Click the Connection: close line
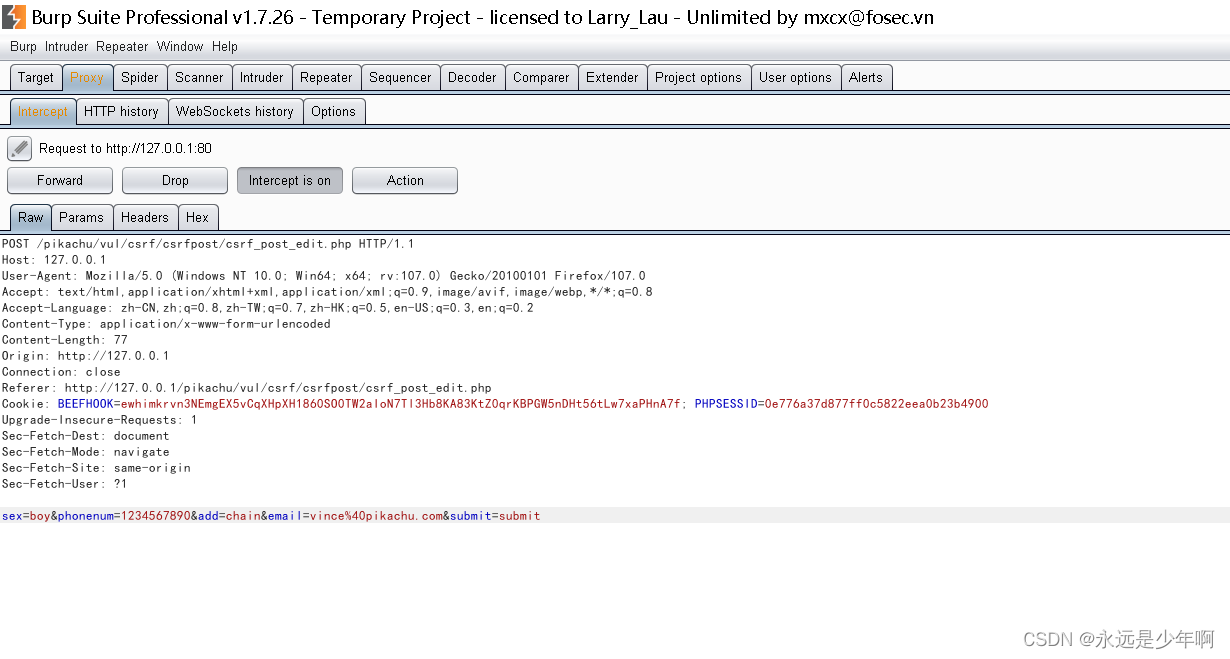The width and height of the screenshot is (1230, 659). point(61,372)
